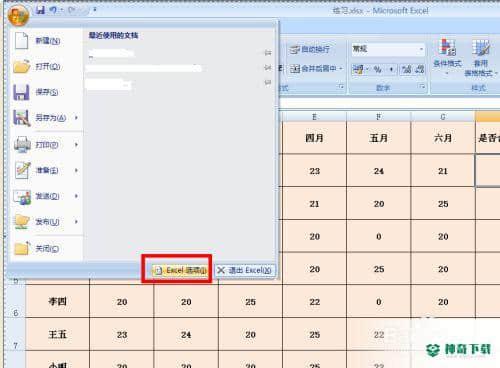Click the round Office button orb
The image size is (500, 368).
(18, 15)
